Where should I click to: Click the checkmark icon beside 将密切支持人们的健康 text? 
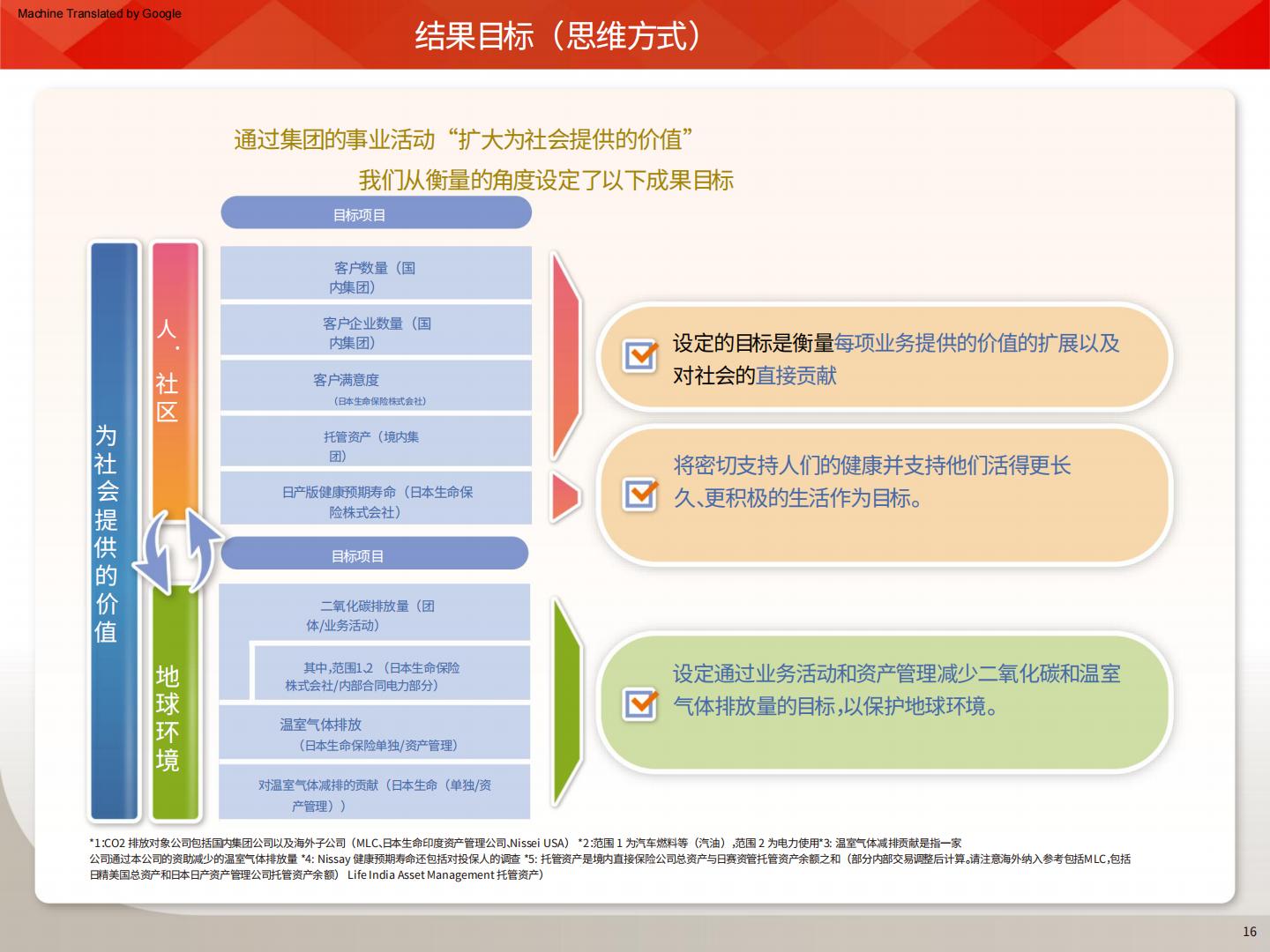[x=640, y=494]
